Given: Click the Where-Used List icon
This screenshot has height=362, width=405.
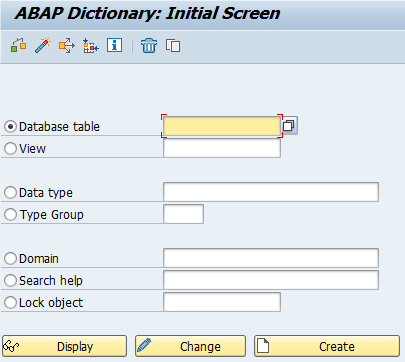Looking at the screenshot, I should coord(67,45).
